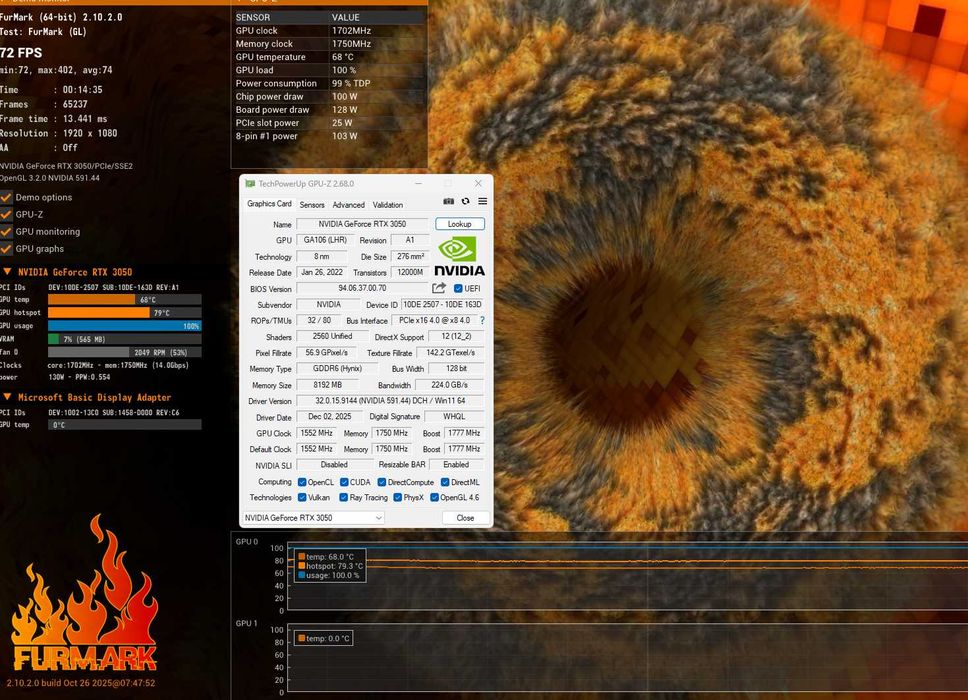968x700 pixels.
Task: Switch to the Graphics Card tab
Action: tap(269, 204)
